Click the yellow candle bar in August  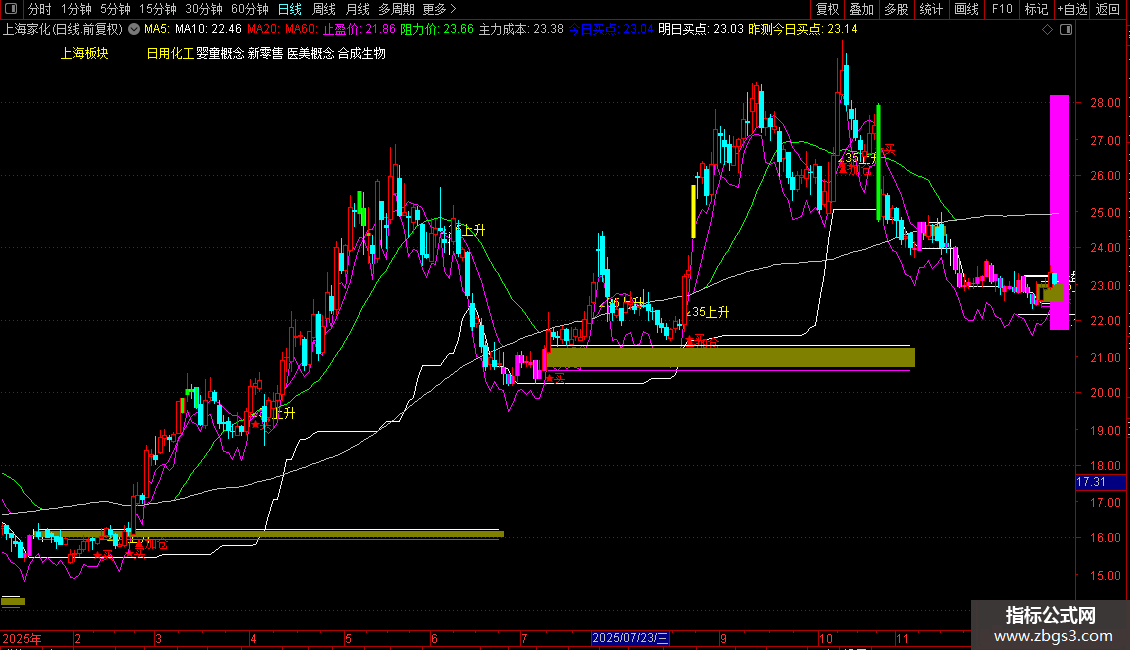pyautogui.click(x=693, y=211)
